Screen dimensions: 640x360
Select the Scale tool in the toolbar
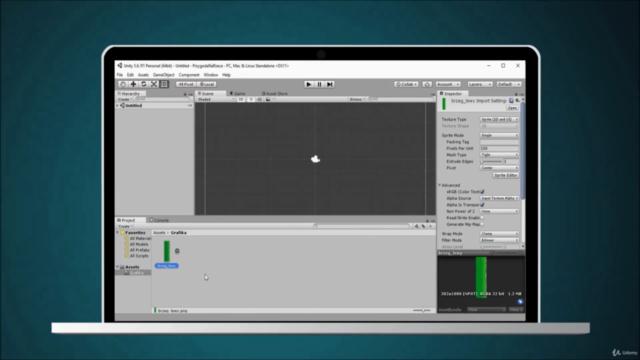tap(154, 84)
